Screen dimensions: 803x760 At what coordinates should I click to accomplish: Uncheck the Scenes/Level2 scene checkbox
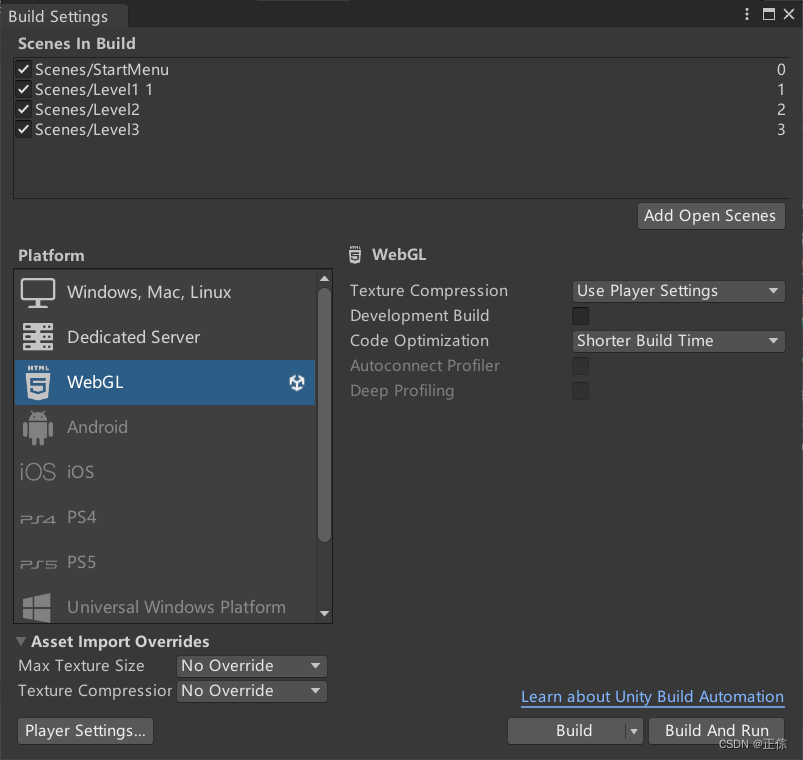24,110
